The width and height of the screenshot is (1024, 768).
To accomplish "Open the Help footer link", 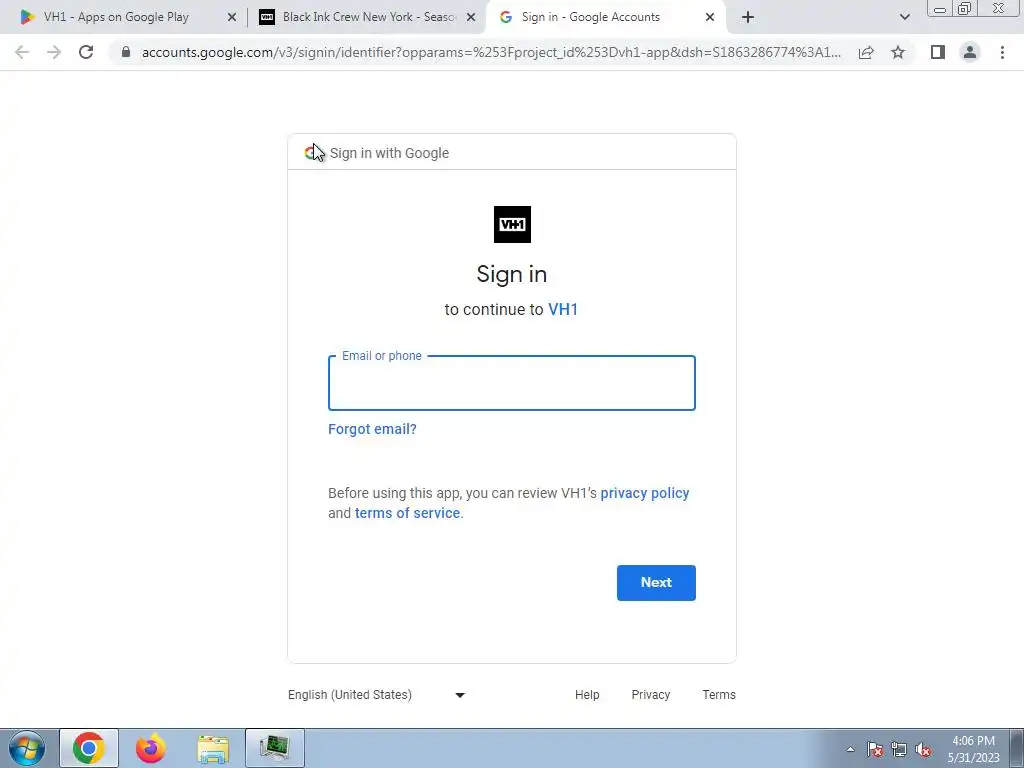I will pos(587,695).
